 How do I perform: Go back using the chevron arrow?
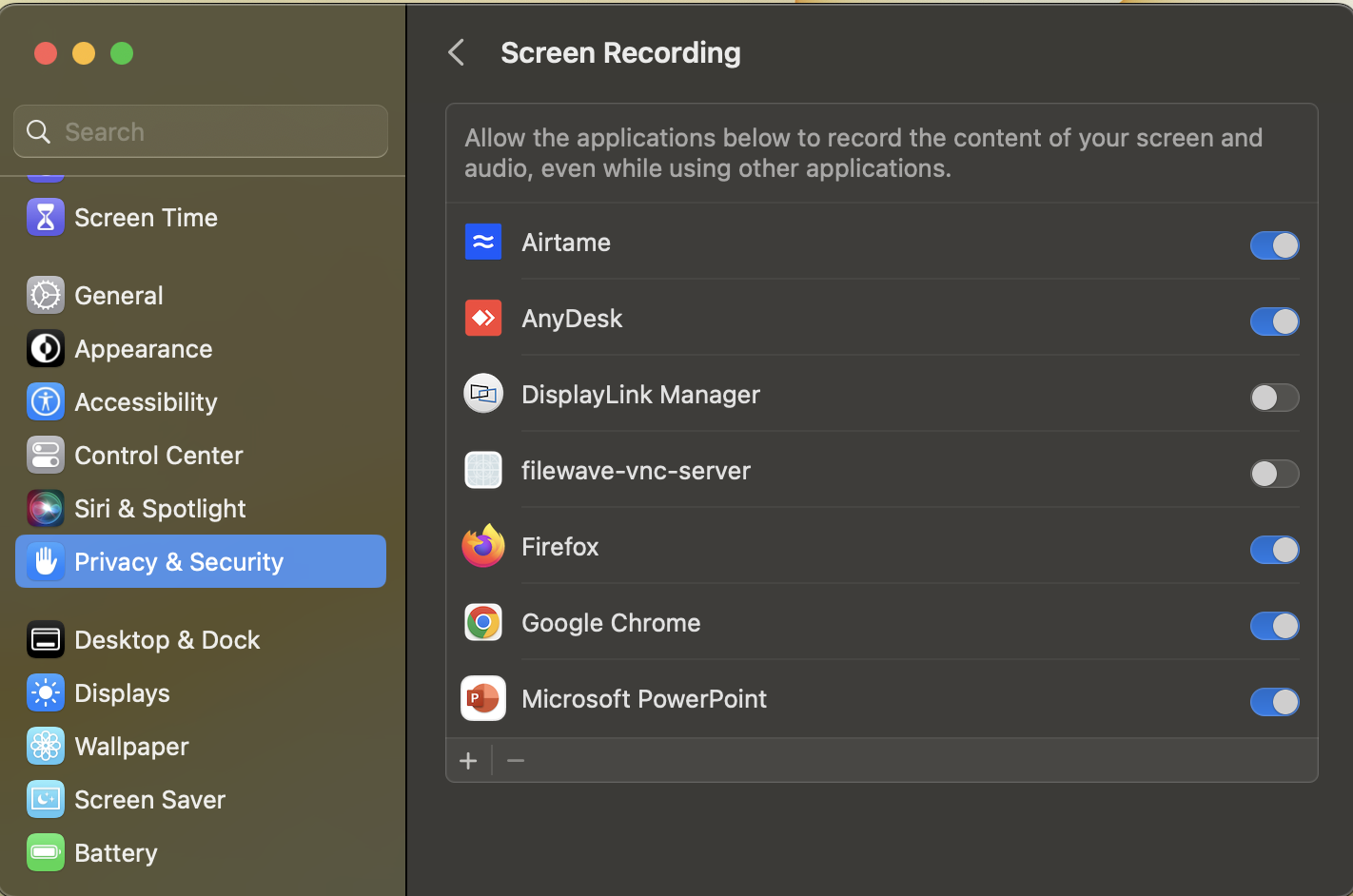pyautogui.click(x=457, y=52)
